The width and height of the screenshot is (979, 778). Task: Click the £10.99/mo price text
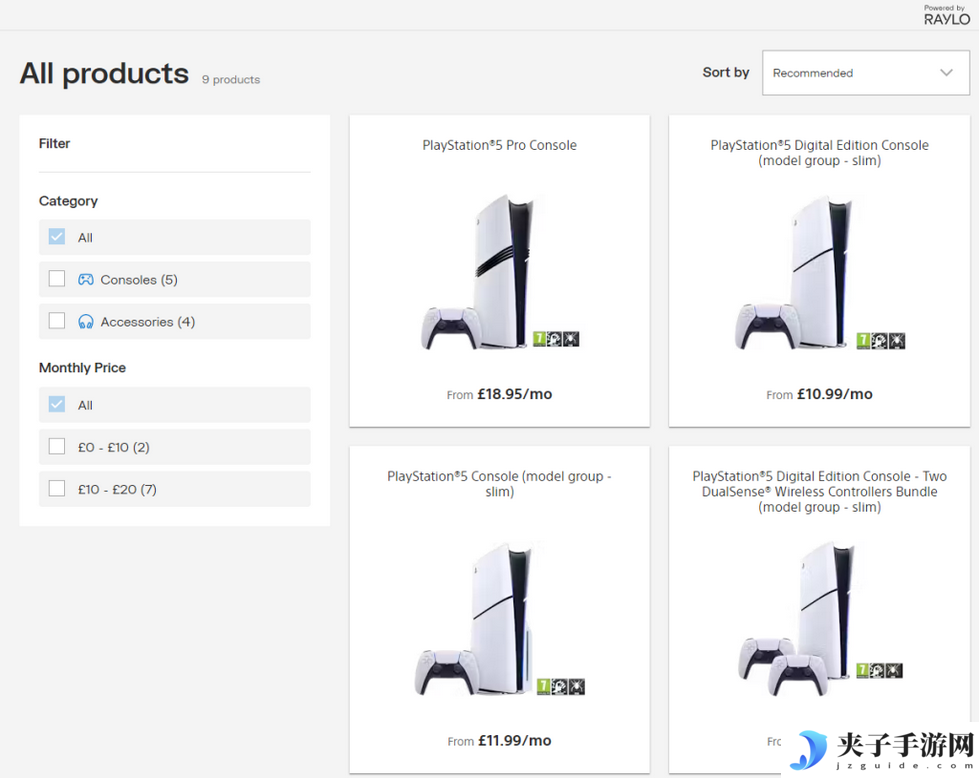click(835, 394)
